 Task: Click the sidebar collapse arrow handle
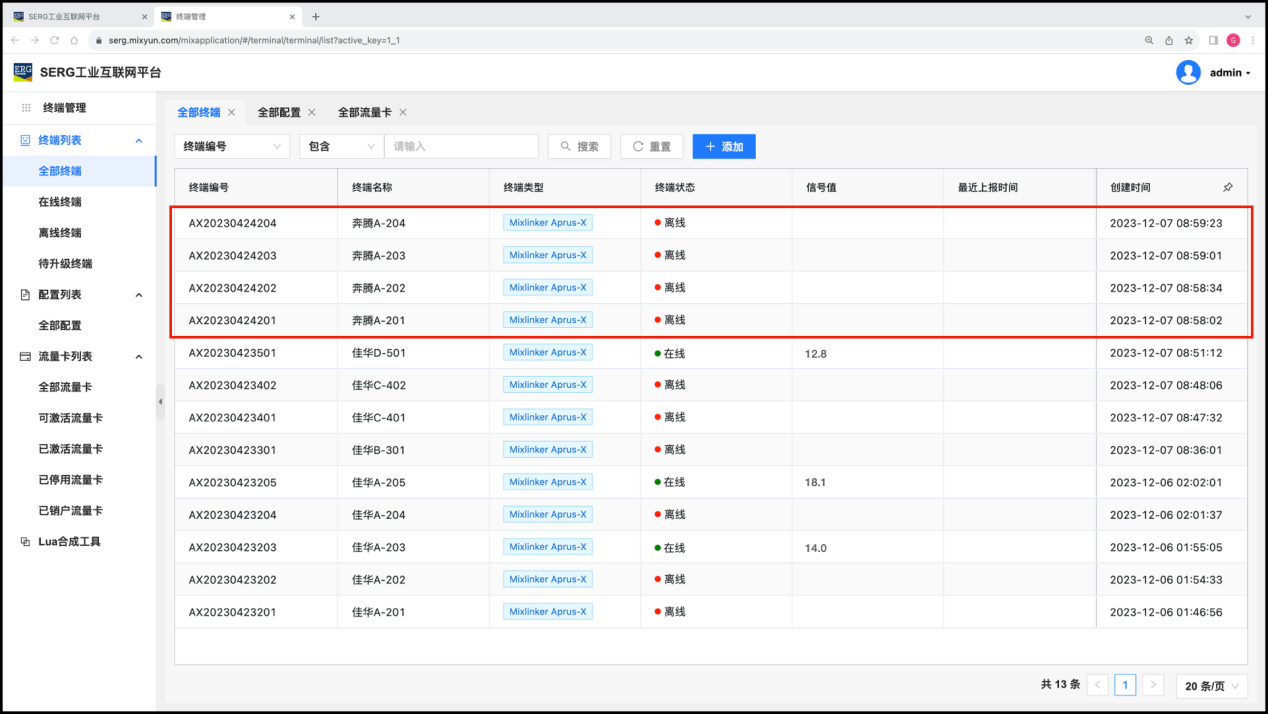(x=160, y=401)
